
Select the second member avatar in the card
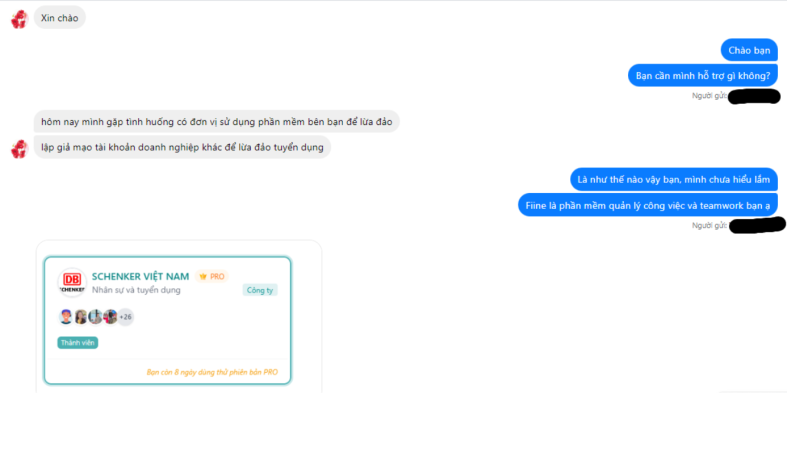(80, 317)
